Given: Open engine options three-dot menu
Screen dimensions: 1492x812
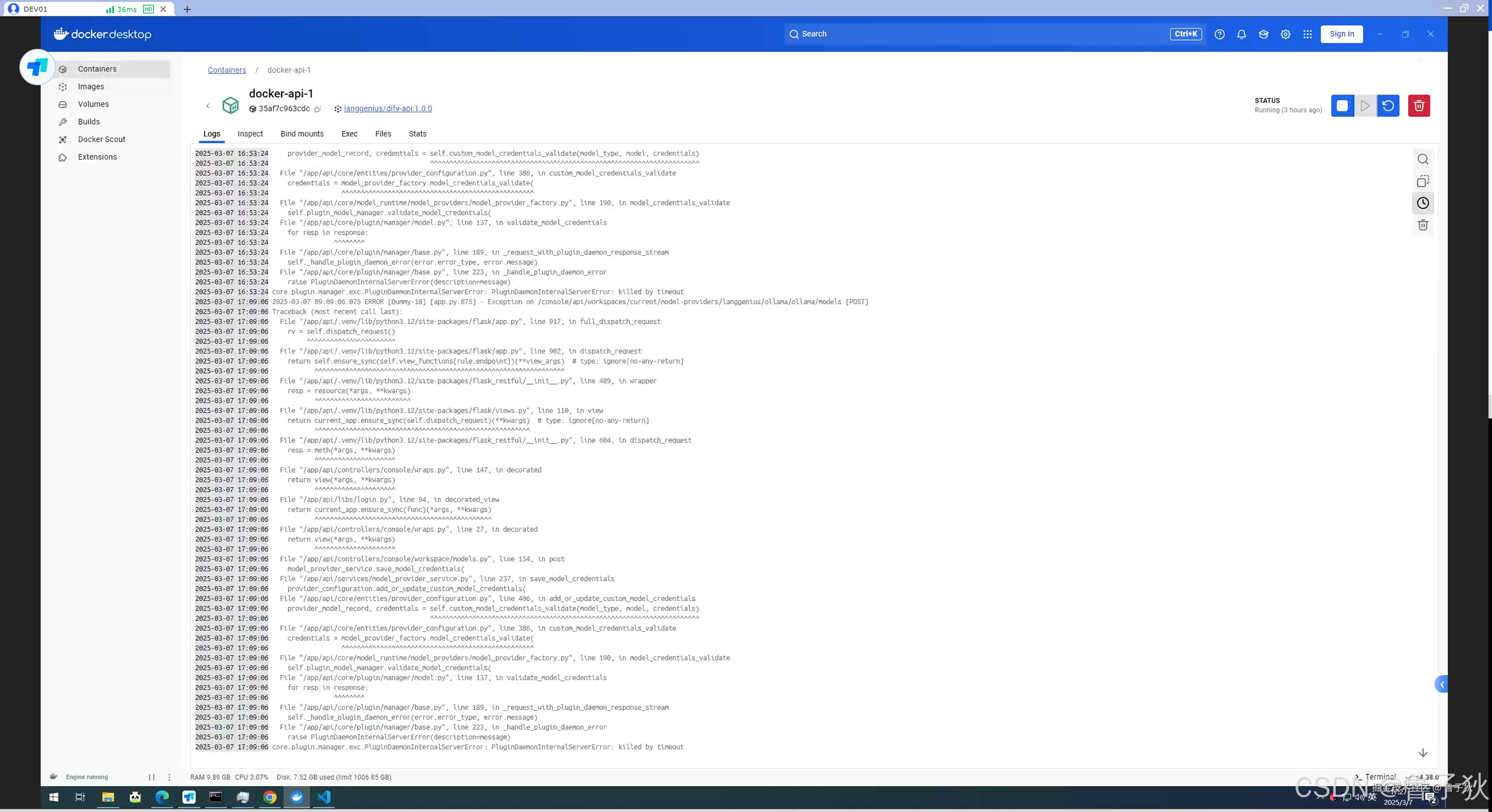Looking at the screenshot, I should coord(169,777).
